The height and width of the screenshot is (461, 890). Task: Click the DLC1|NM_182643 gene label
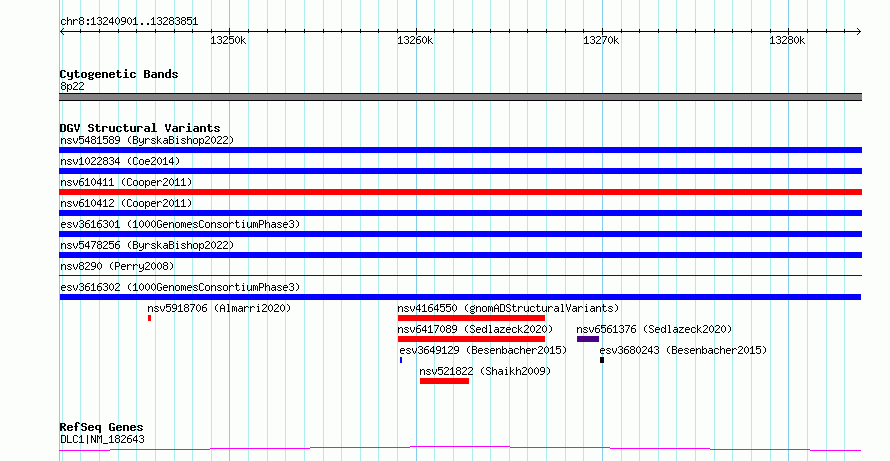102,439
